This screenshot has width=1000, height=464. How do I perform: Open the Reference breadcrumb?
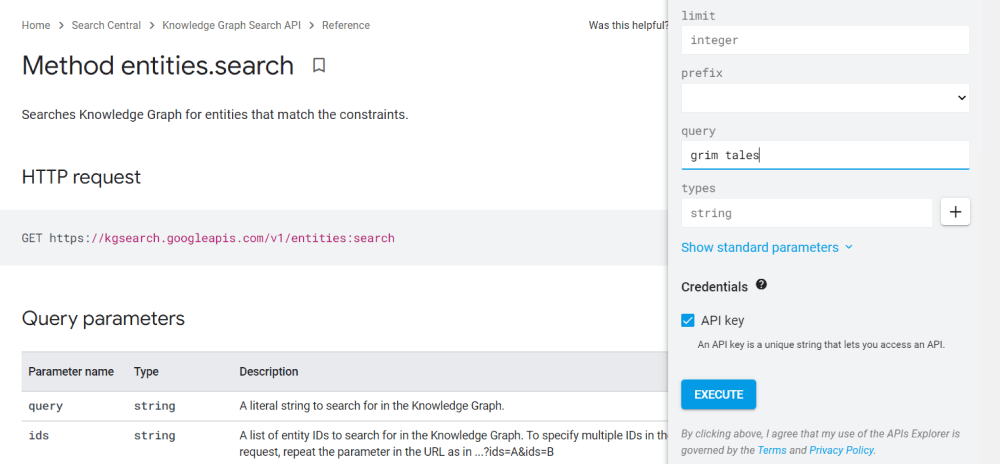[x=346, y=25]
